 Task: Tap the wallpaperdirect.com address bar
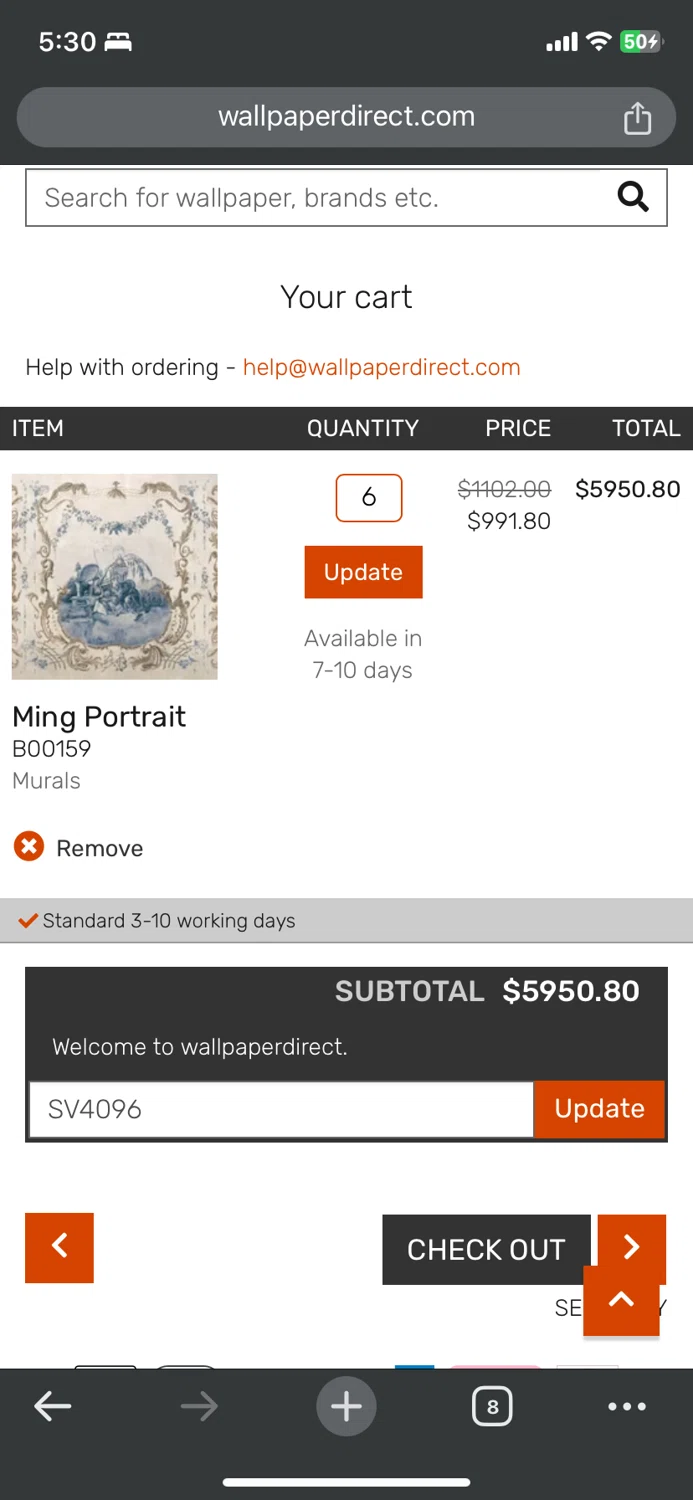pos(346,117)
